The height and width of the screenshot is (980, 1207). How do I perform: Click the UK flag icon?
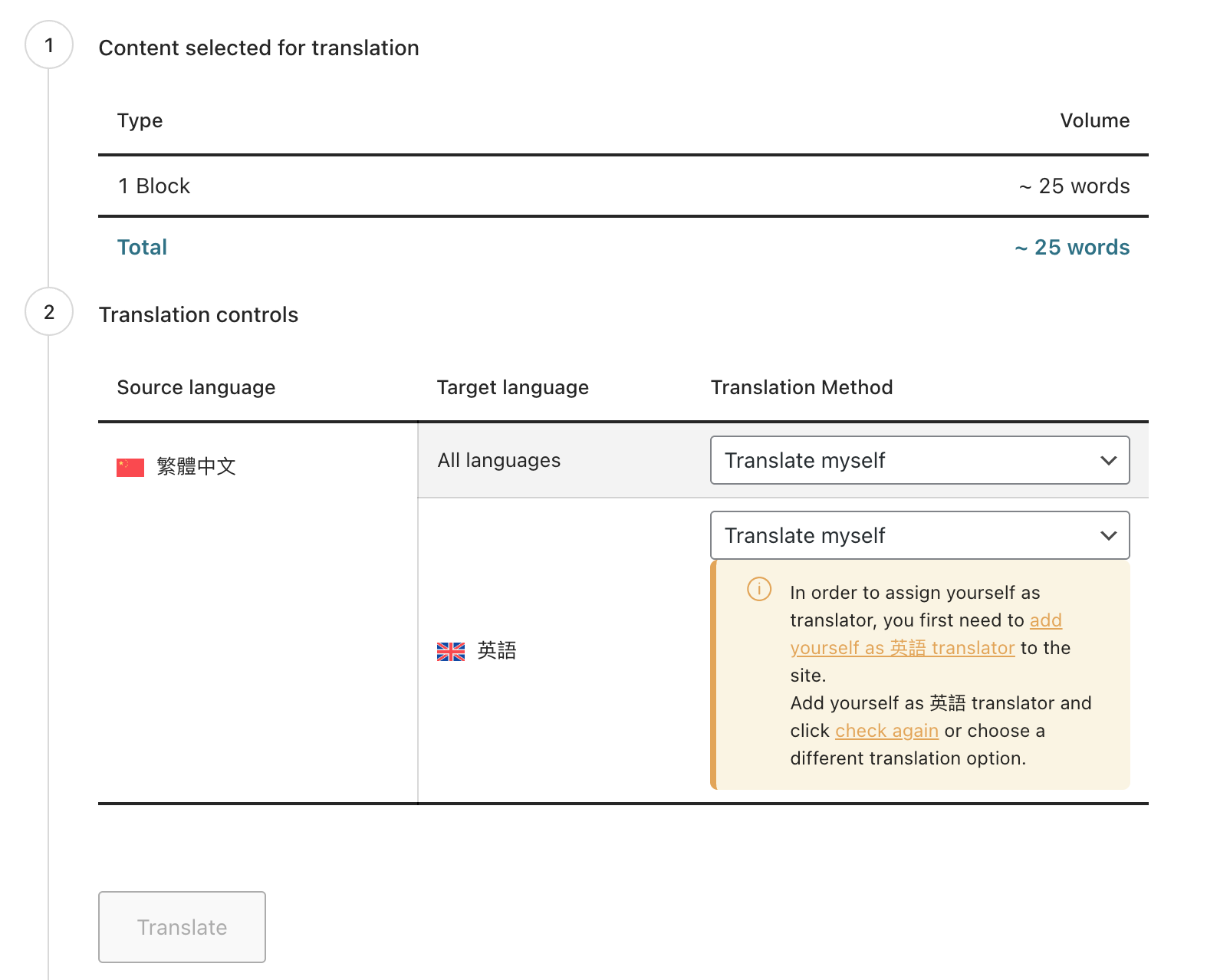click(x=450, y=651)
